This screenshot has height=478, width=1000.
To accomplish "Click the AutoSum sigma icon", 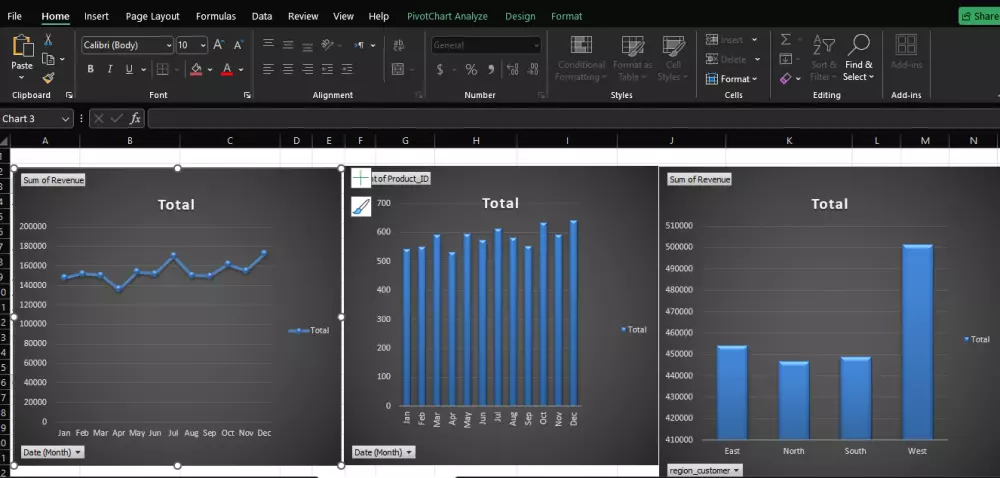I will pos(786,40).
